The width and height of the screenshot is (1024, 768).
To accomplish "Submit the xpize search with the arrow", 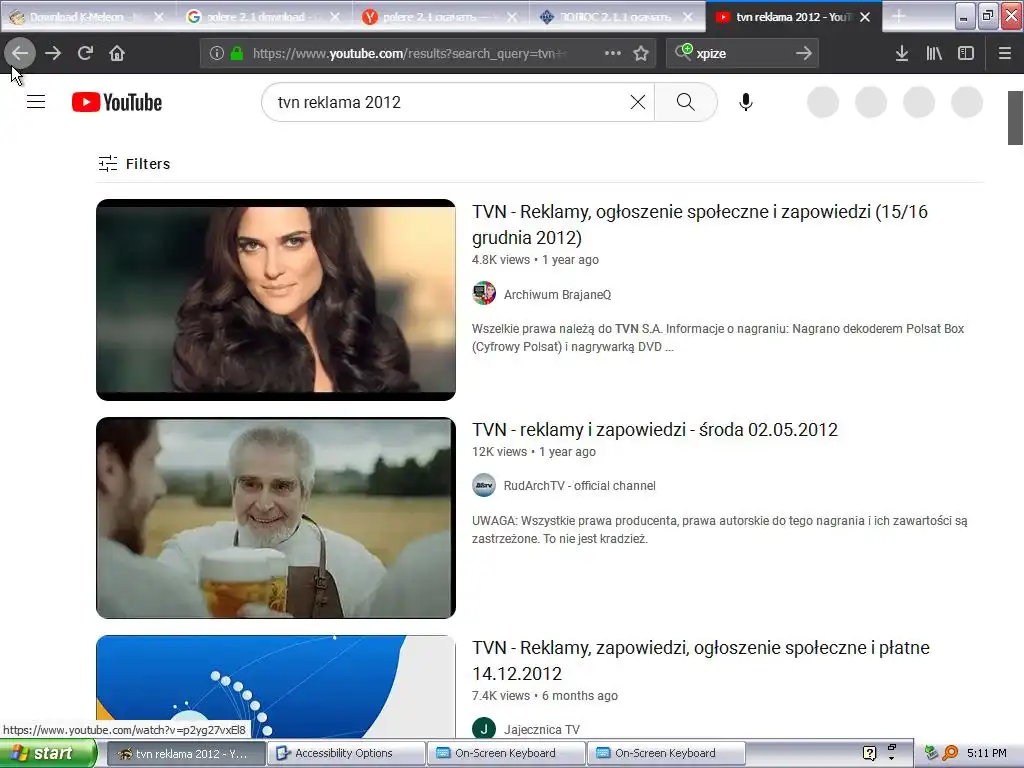I will (x=804, y=53).
